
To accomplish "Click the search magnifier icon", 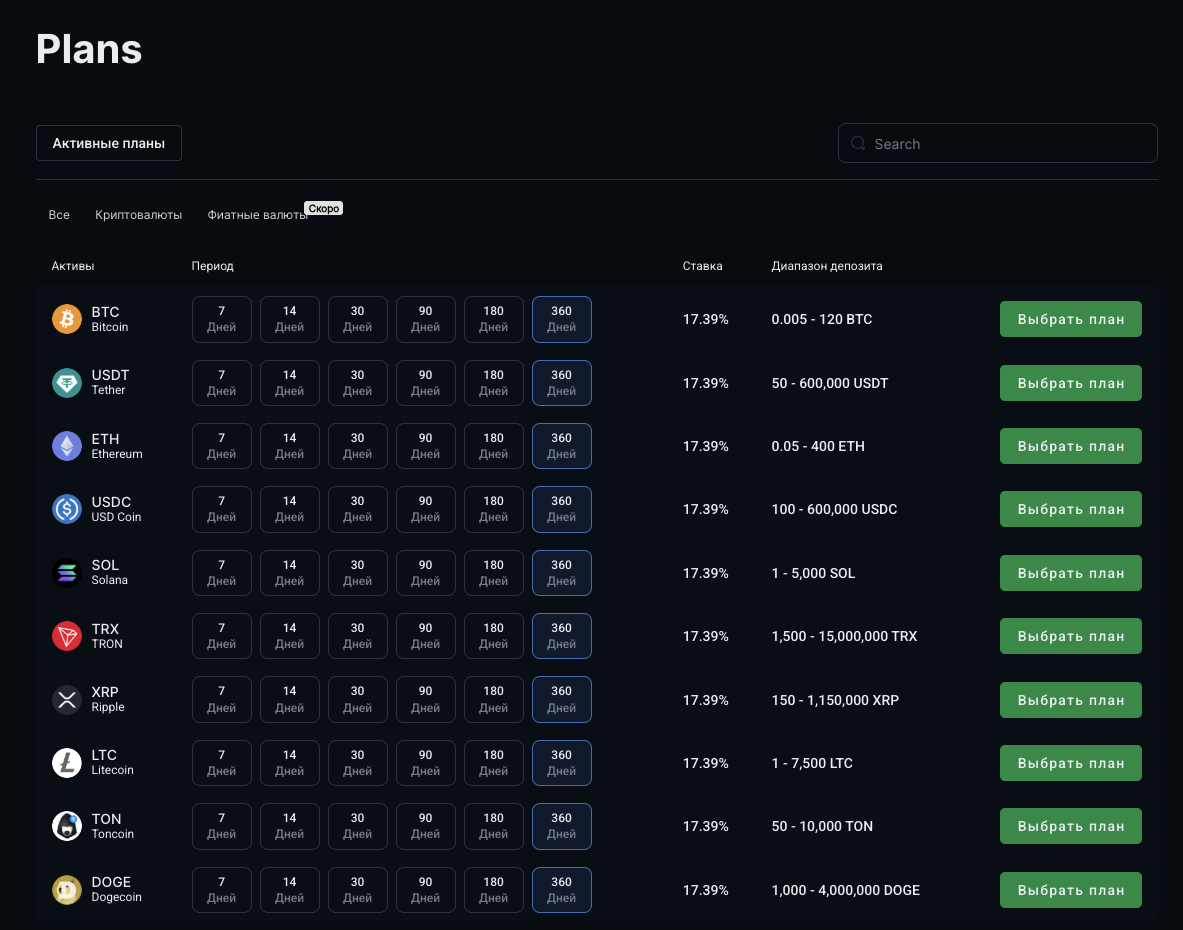I will pyautogui.click(x=858, y=143).
